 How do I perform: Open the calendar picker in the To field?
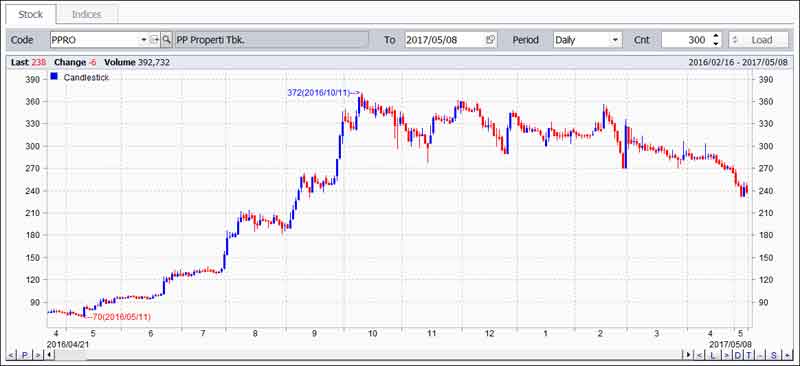pos(490,39)
